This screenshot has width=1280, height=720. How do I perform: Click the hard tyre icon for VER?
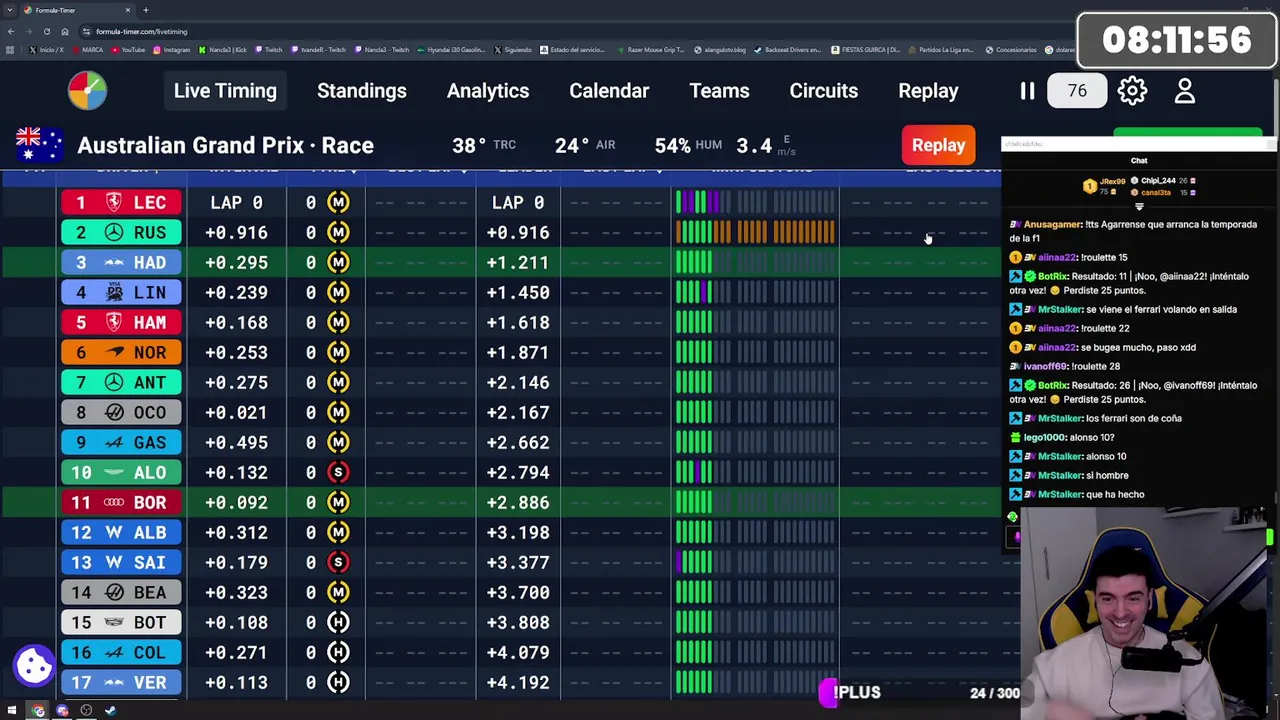pos(338,683)
